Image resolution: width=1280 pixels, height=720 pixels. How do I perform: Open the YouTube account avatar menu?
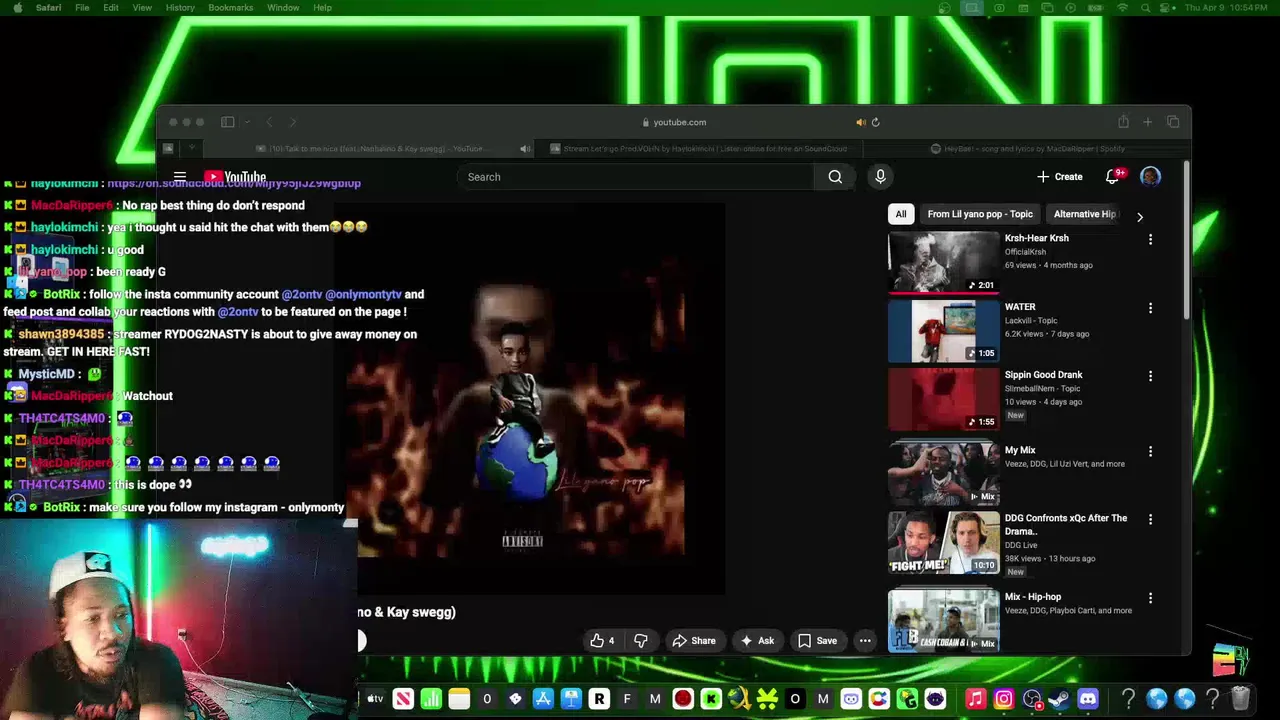click(x=1150, y=177)
